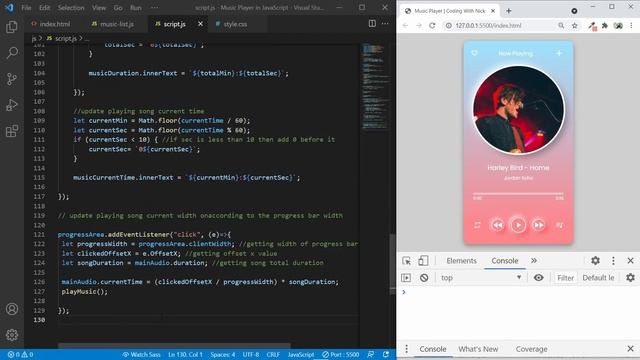Click Watch Sass in the status bar
Screen dimensions: 640x360
[141, 354]
